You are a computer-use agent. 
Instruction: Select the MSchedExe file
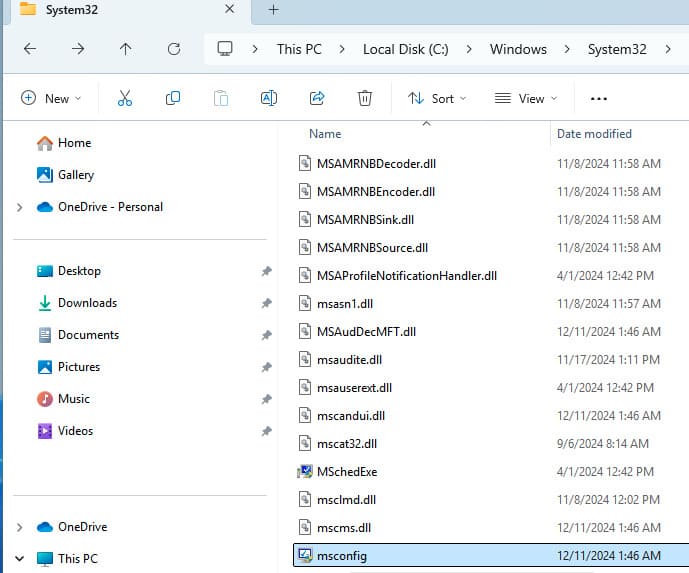tap(346, 471)
